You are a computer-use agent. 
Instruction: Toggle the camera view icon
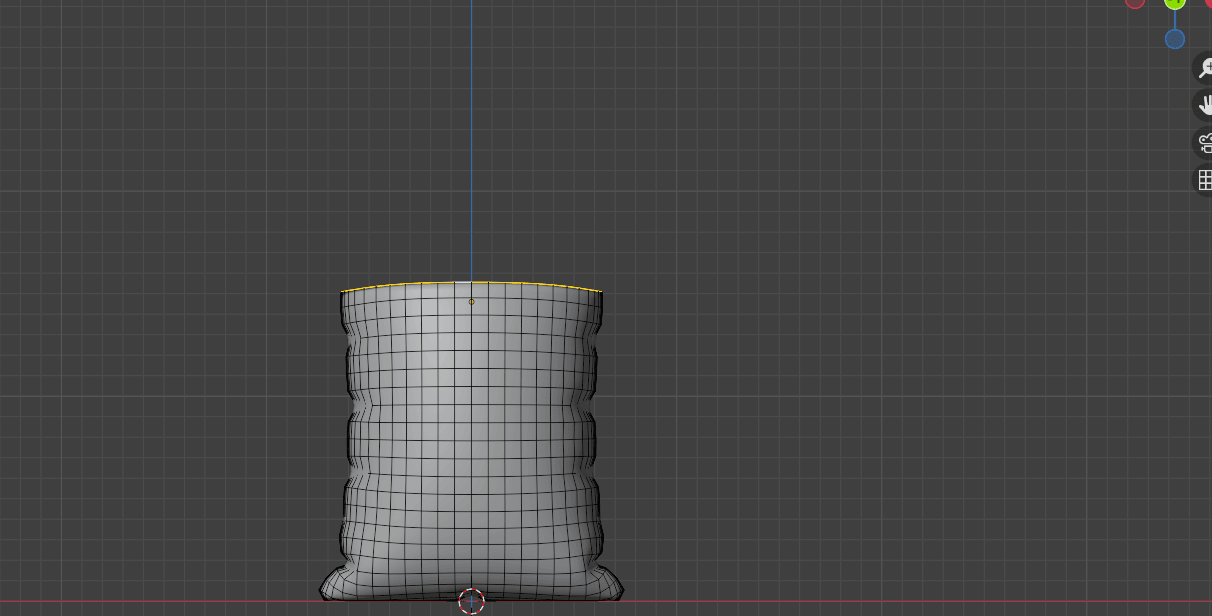[1204, 143]
